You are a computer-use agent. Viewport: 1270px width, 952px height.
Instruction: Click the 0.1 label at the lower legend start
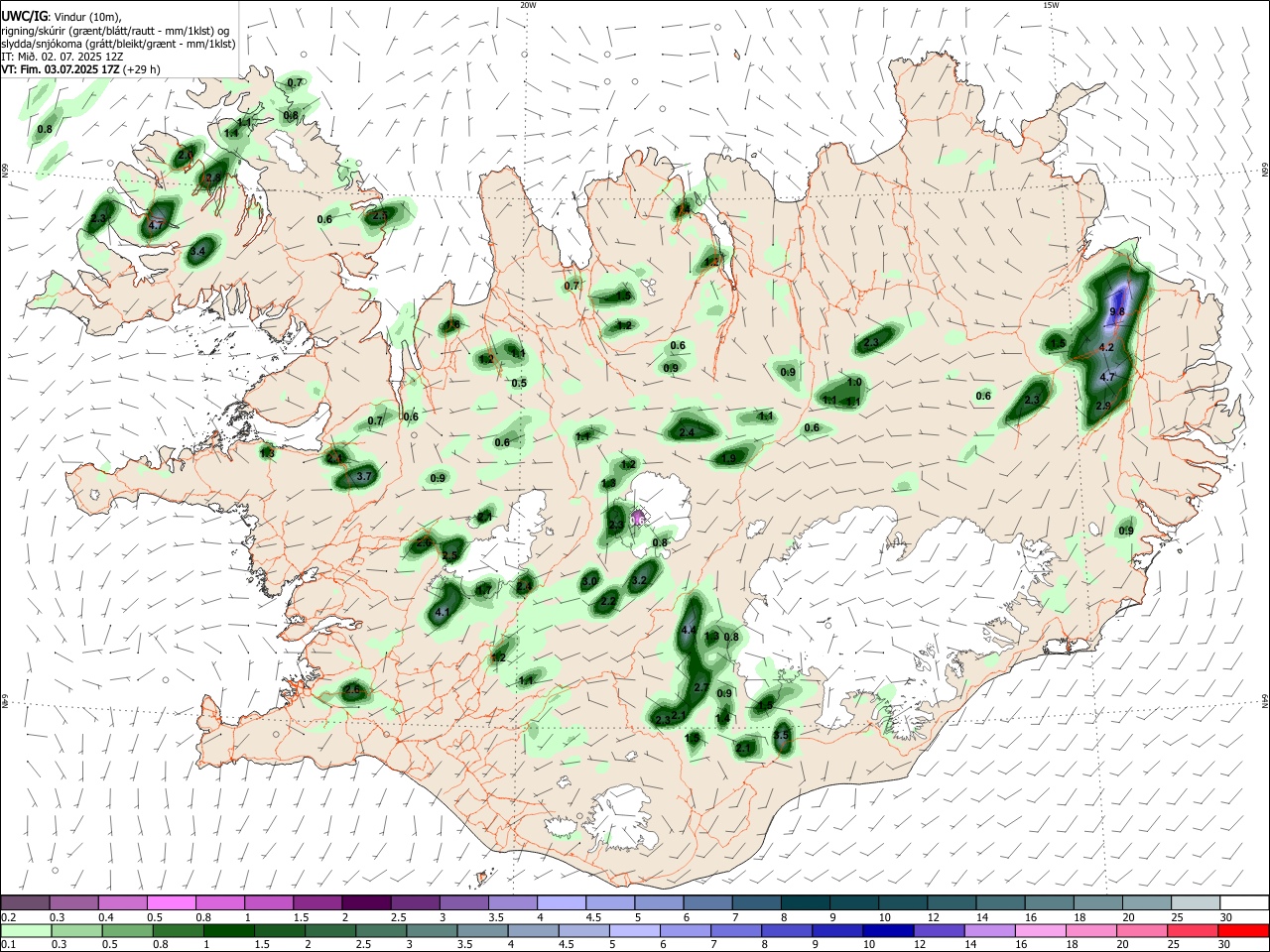(x=8, y=945)
